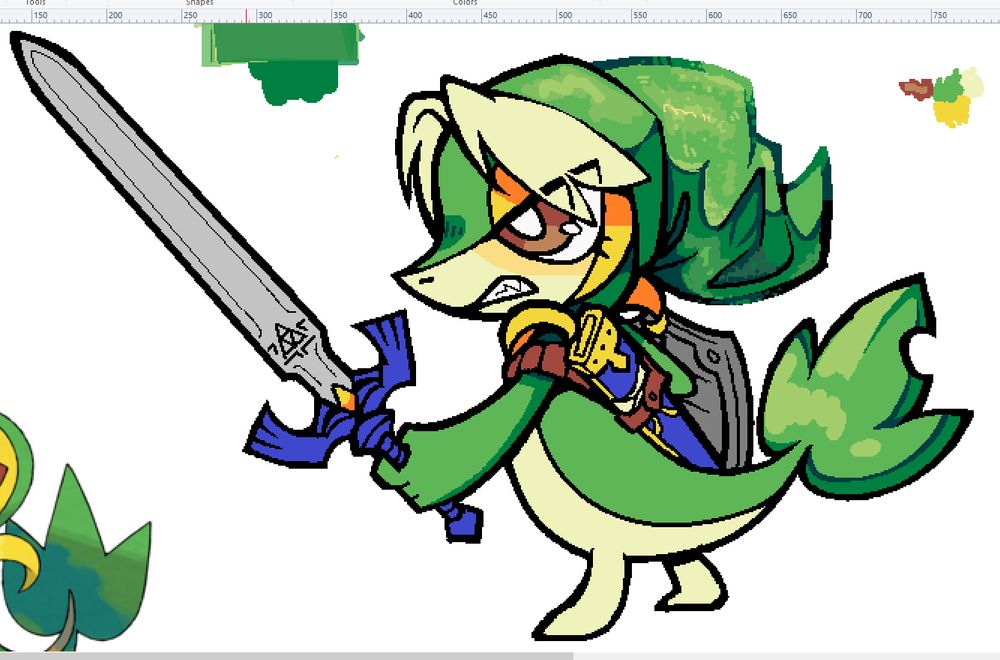Pick the pale cream paint dab on canvas

[x=973, y=83]
